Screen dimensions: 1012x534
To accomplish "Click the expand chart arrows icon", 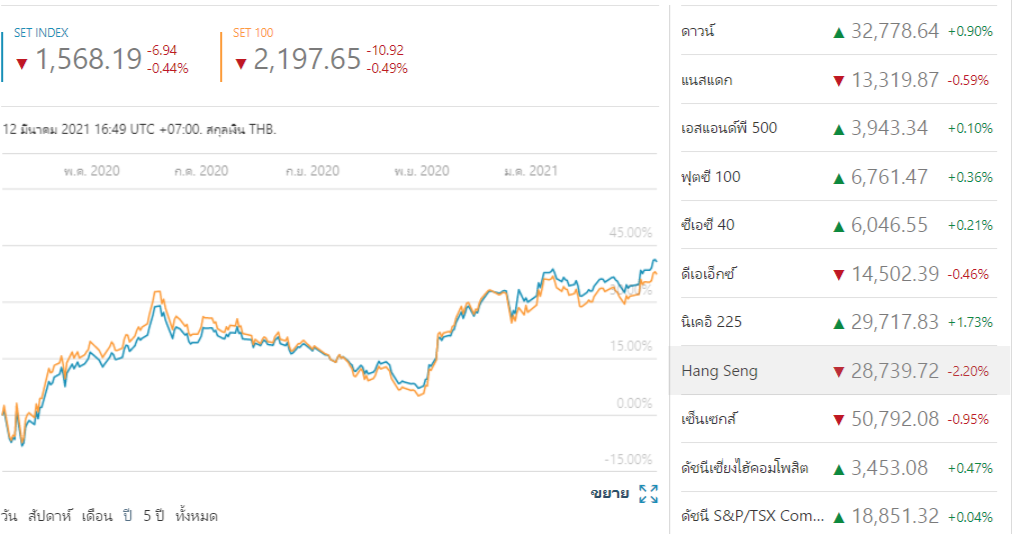I will (x=648, y=493).
